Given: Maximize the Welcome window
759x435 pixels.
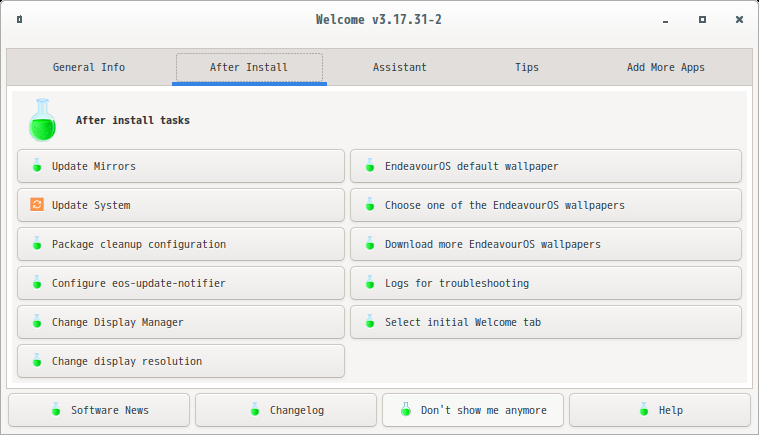Looking at the screenshot, I should 702,19.
